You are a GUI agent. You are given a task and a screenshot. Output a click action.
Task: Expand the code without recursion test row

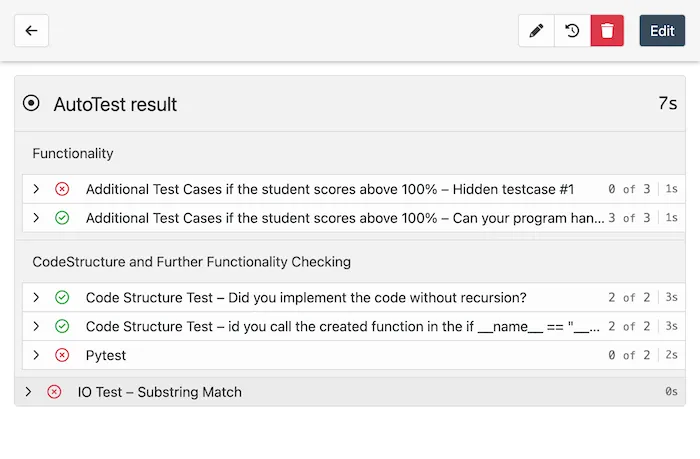(x=36, y=298)
